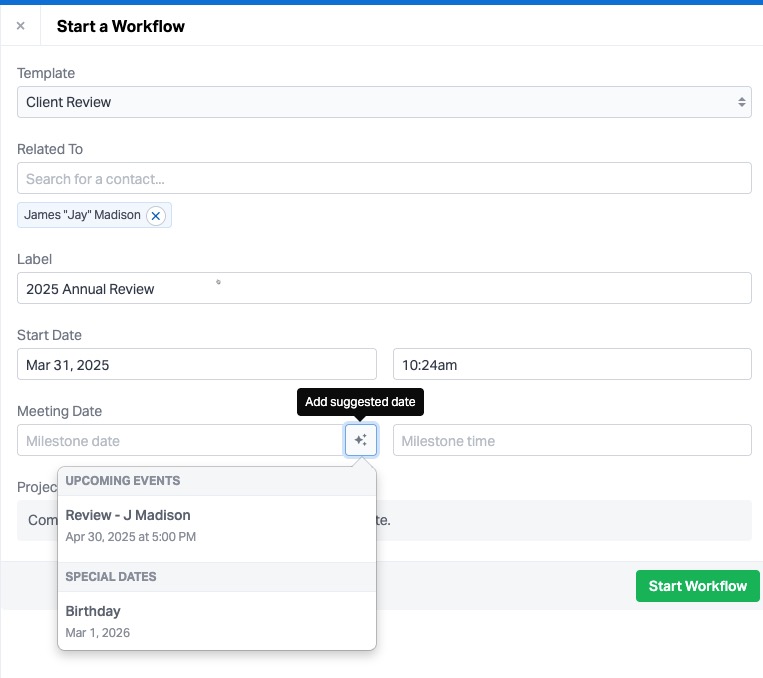Remove the James "Jay" Madison contact tag

(x=155, y=215)
